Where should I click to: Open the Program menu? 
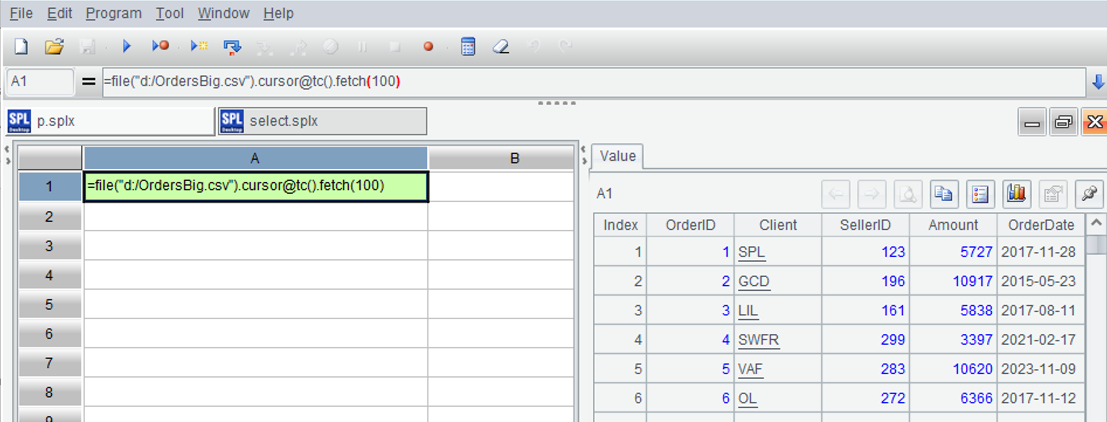pyautogui.click(x=114, y=13)
